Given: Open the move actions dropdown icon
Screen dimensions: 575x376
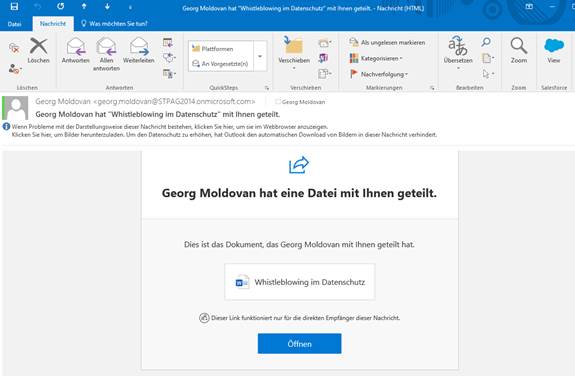Looking at the screenshot, I should (325, 74).
